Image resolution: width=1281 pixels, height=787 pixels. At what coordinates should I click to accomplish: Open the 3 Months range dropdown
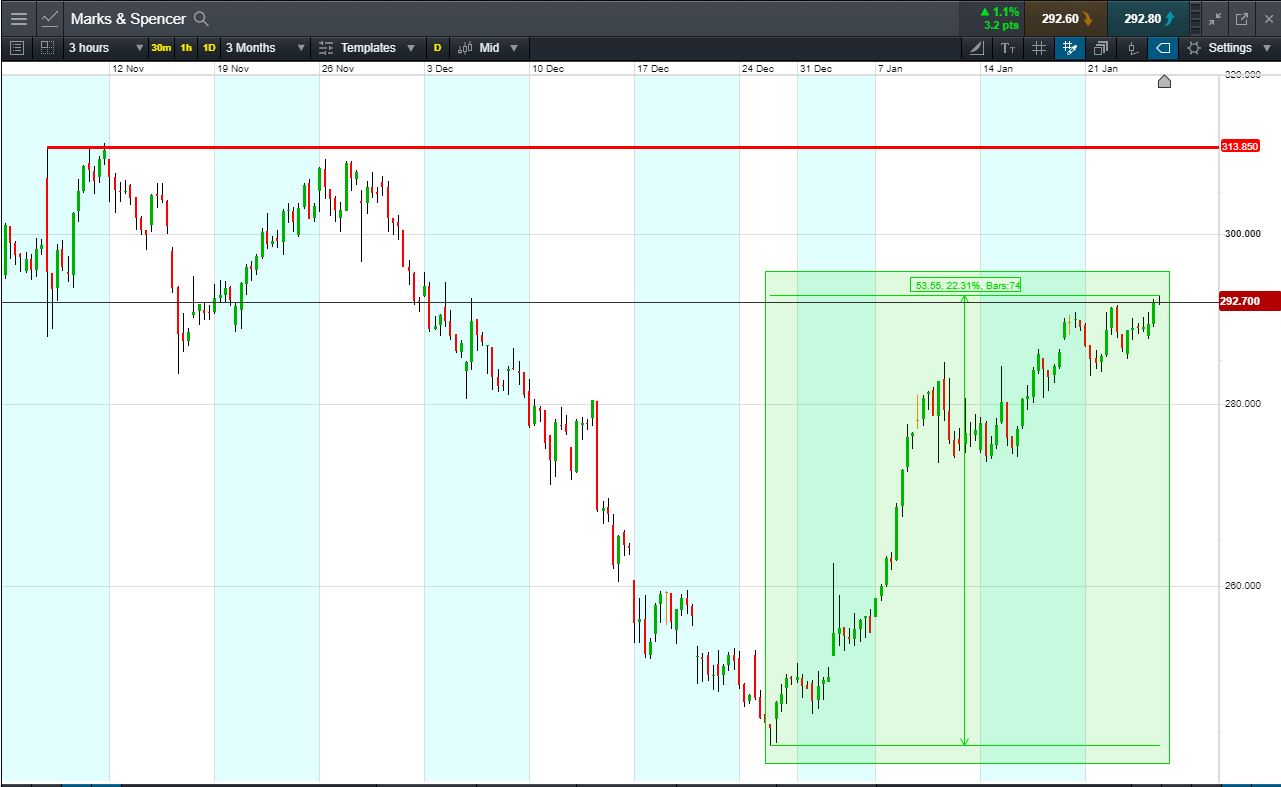265,47
